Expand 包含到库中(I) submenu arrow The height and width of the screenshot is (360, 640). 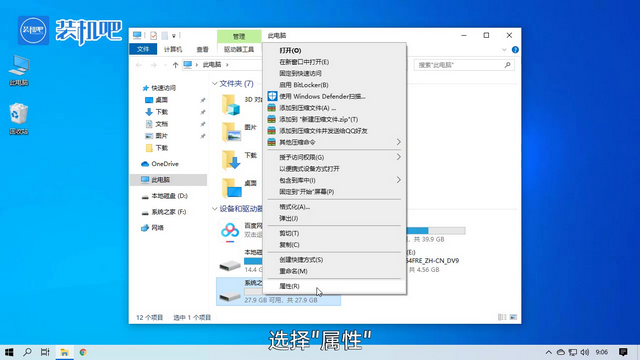coord(398,180)
